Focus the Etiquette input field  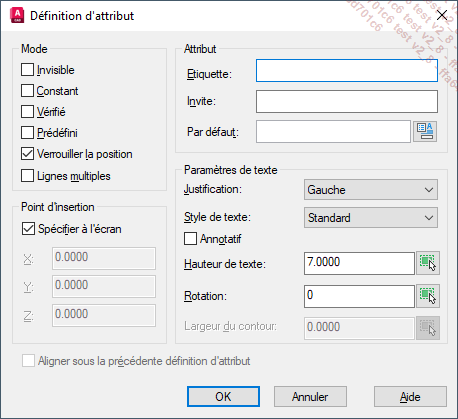tap(347, 71)
